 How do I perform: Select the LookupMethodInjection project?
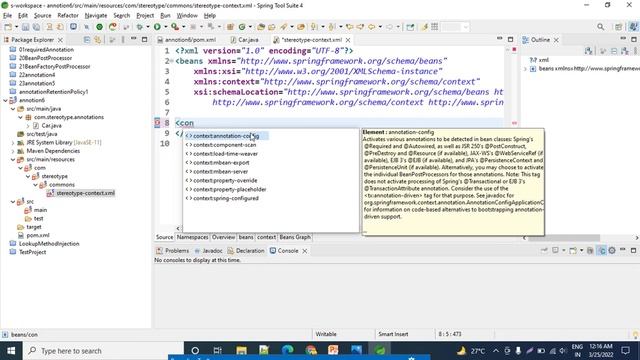click(49, 244)
